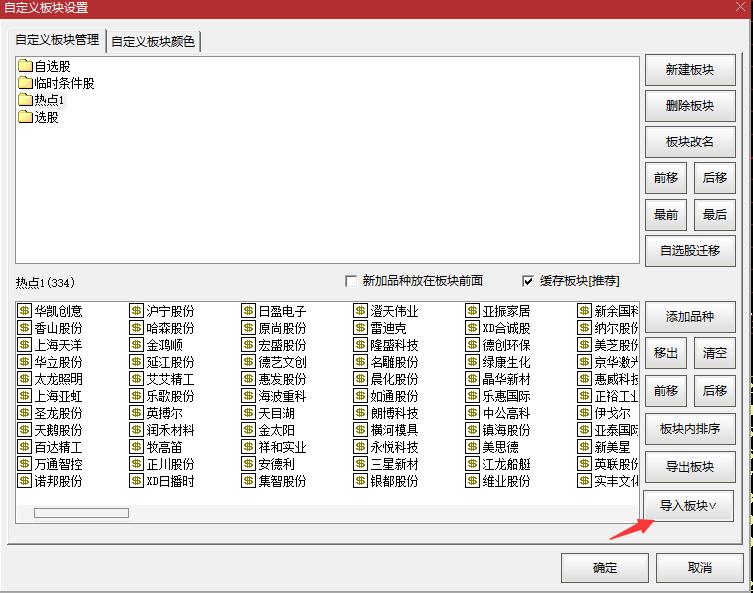753x593 pixels.
Task: Open the 导入板块 dropdown button
Action: tap(688, 506)
